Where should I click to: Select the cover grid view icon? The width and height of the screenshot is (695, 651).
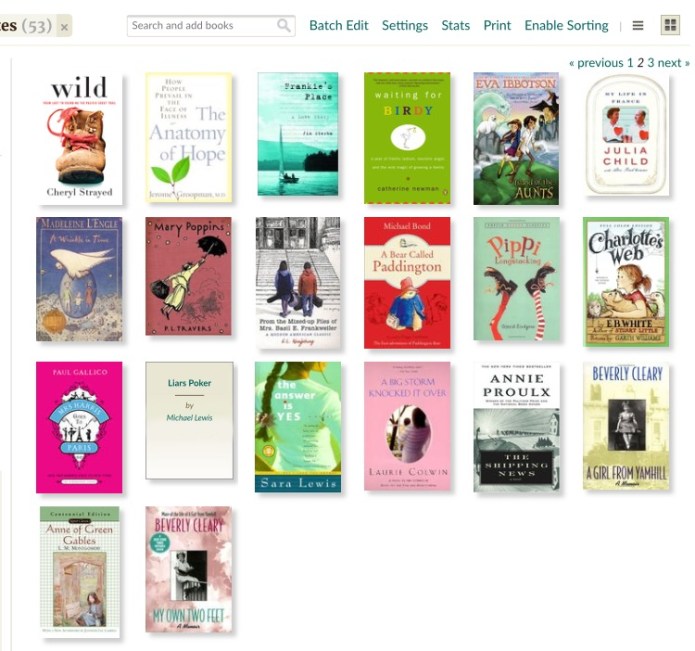coord(670,25)
